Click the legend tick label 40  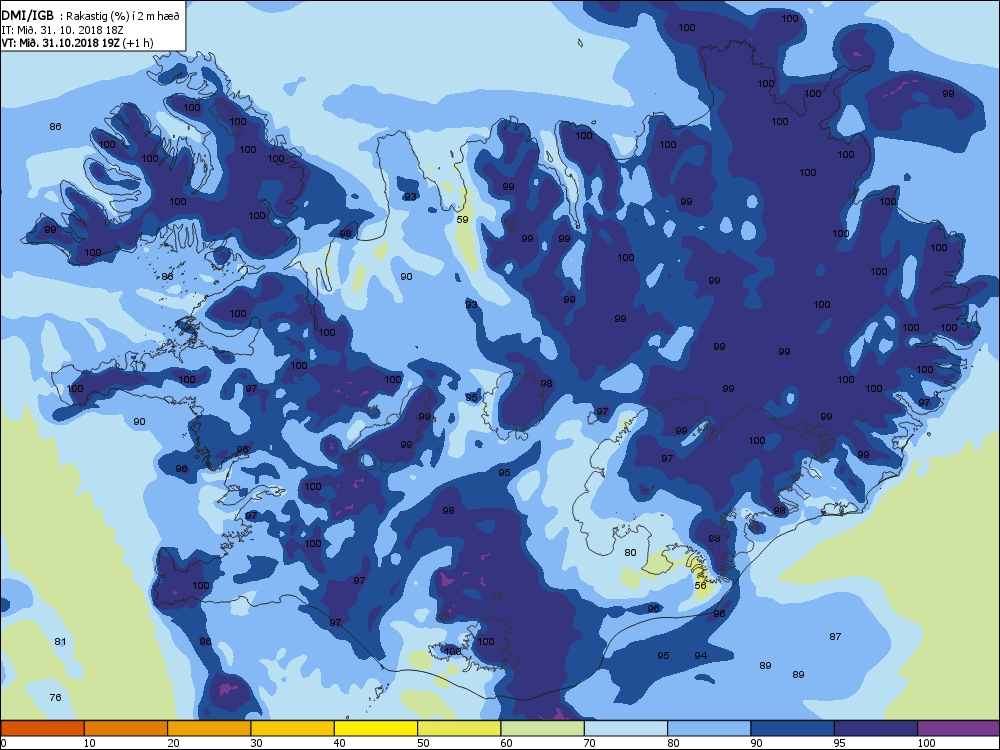[x=340, y=743]
